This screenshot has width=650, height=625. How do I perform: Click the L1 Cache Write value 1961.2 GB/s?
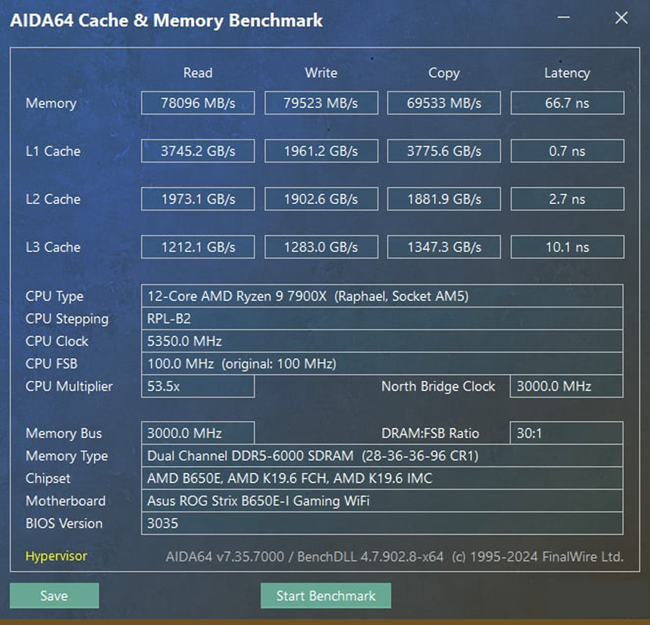(x=321, y=151)
